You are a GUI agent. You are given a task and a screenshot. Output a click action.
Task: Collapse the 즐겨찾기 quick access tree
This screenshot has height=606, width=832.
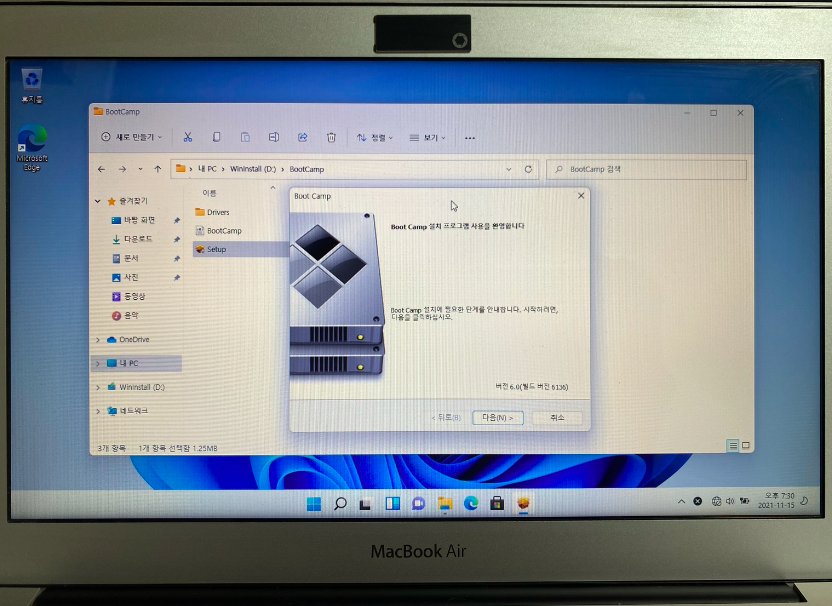click(x=98, y=201)
